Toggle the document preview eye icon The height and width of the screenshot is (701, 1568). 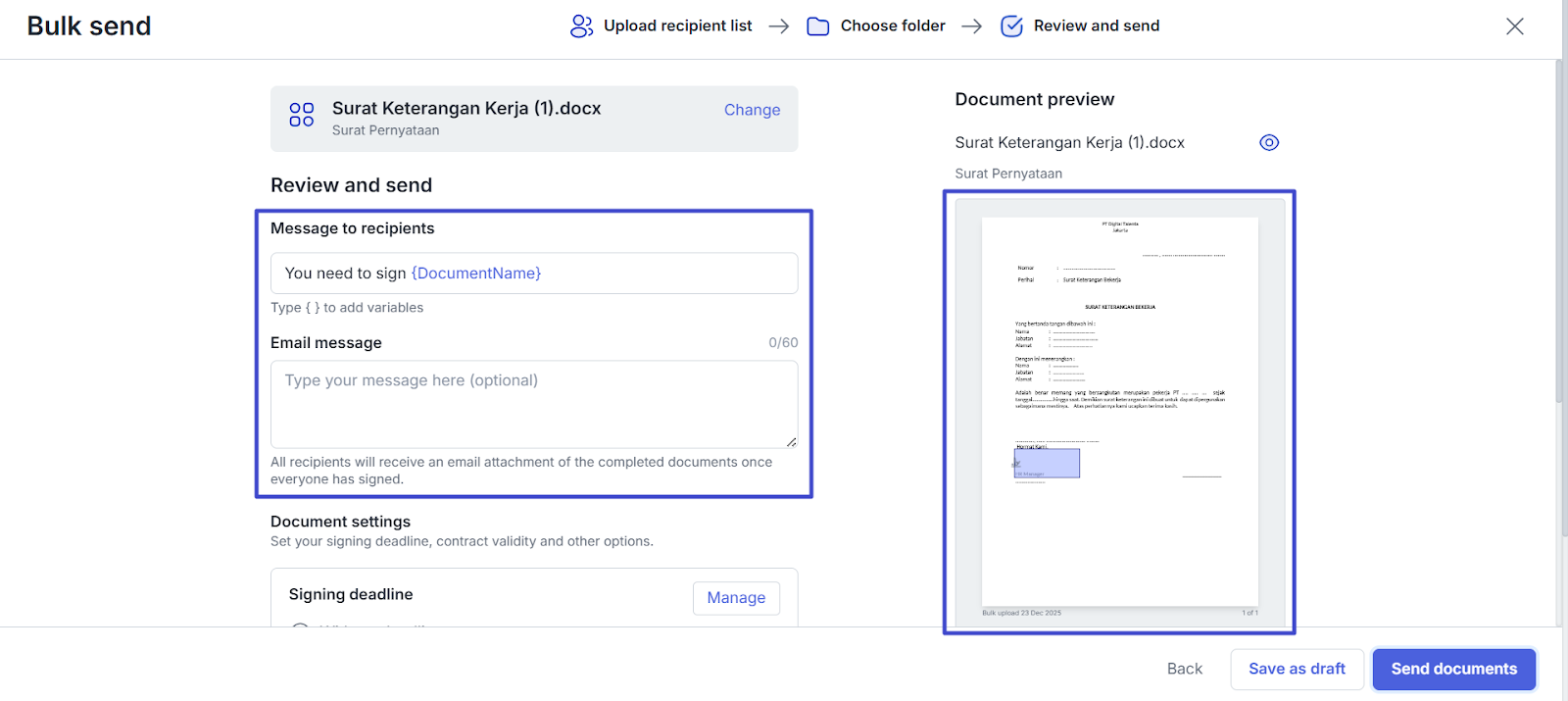pyautogui.click(x=1269, y=143)
